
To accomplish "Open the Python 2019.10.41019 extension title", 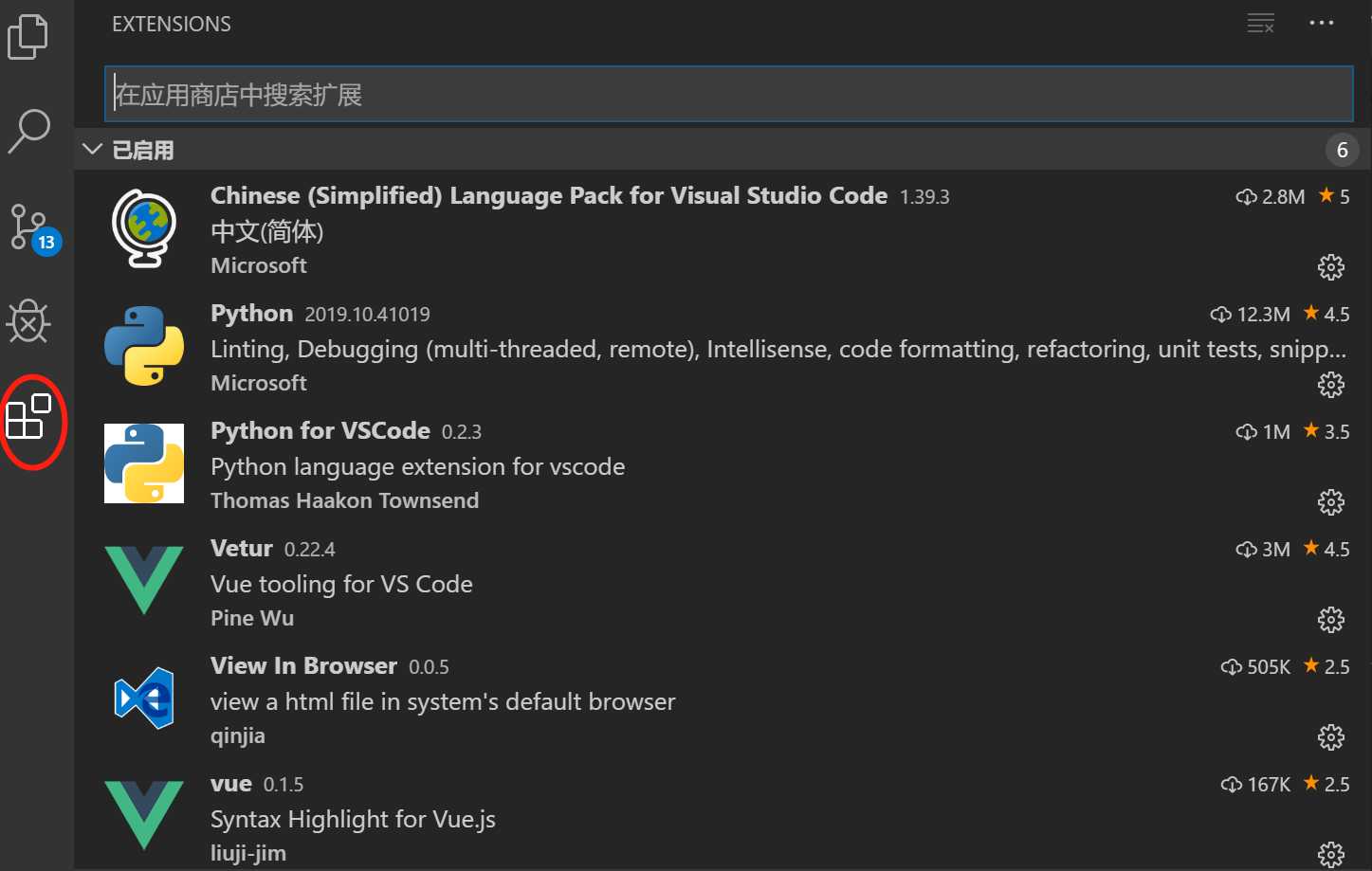I will point(252,314).
